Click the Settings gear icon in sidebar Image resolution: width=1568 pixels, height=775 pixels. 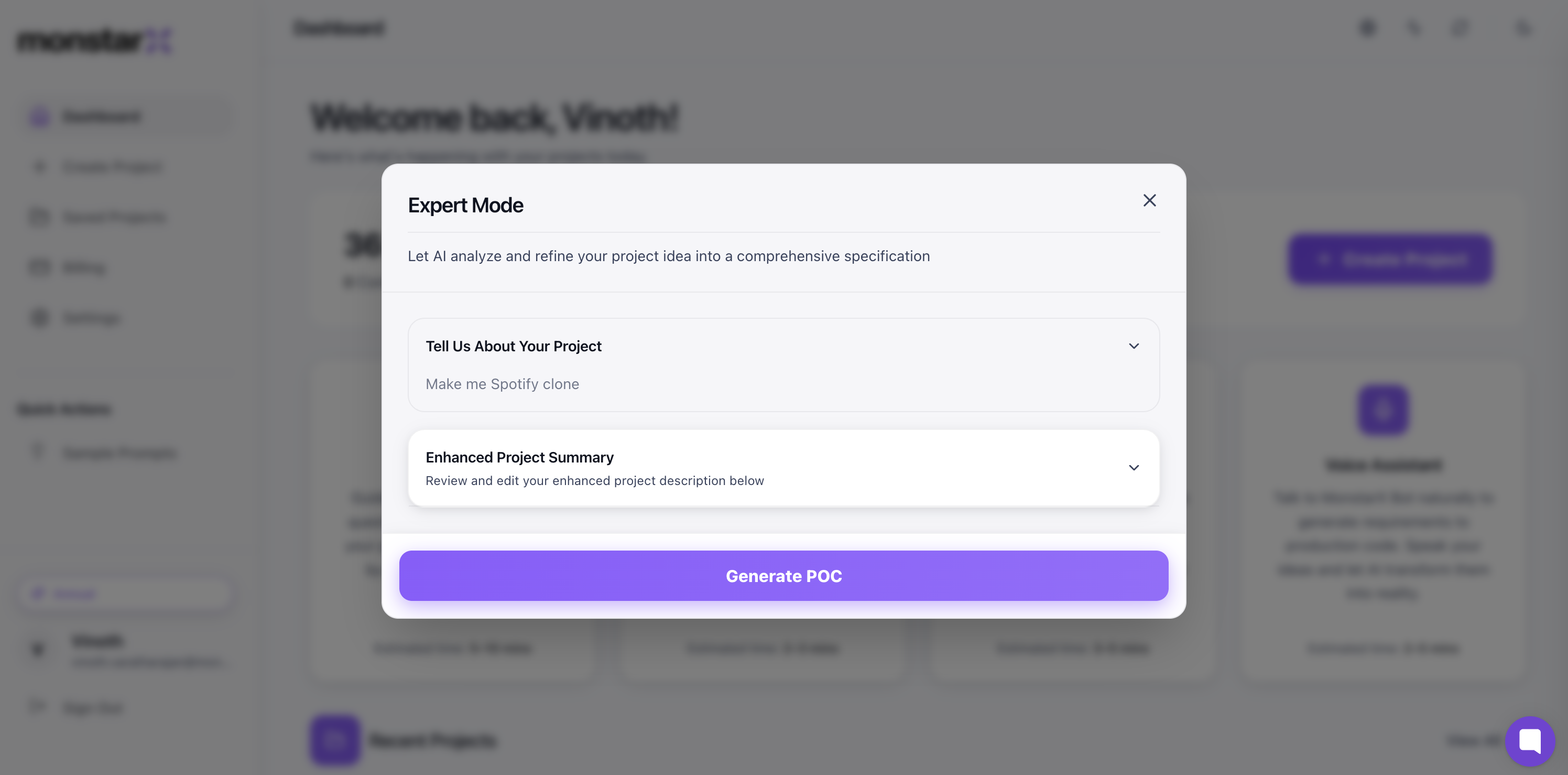tap(40, 318)
